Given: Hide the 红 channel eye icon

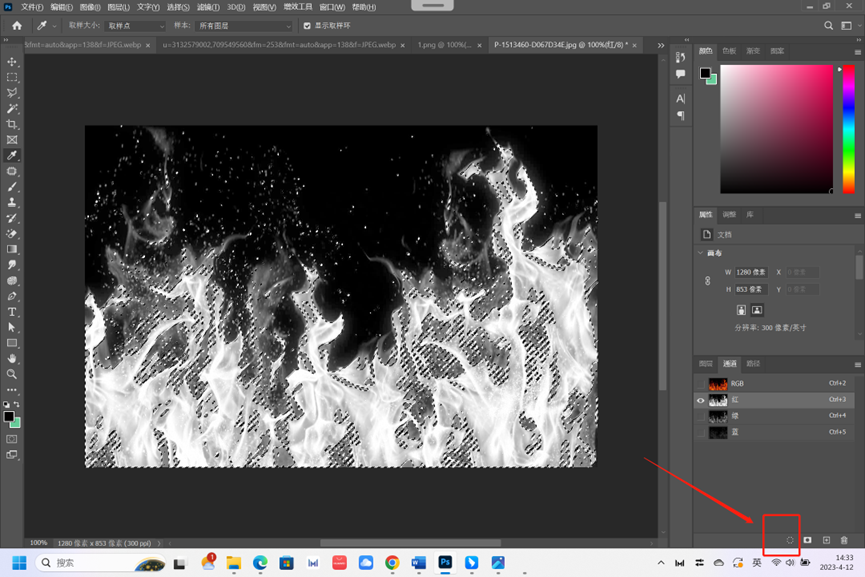Looking at the screenshot, I should [x=701, y=400].
